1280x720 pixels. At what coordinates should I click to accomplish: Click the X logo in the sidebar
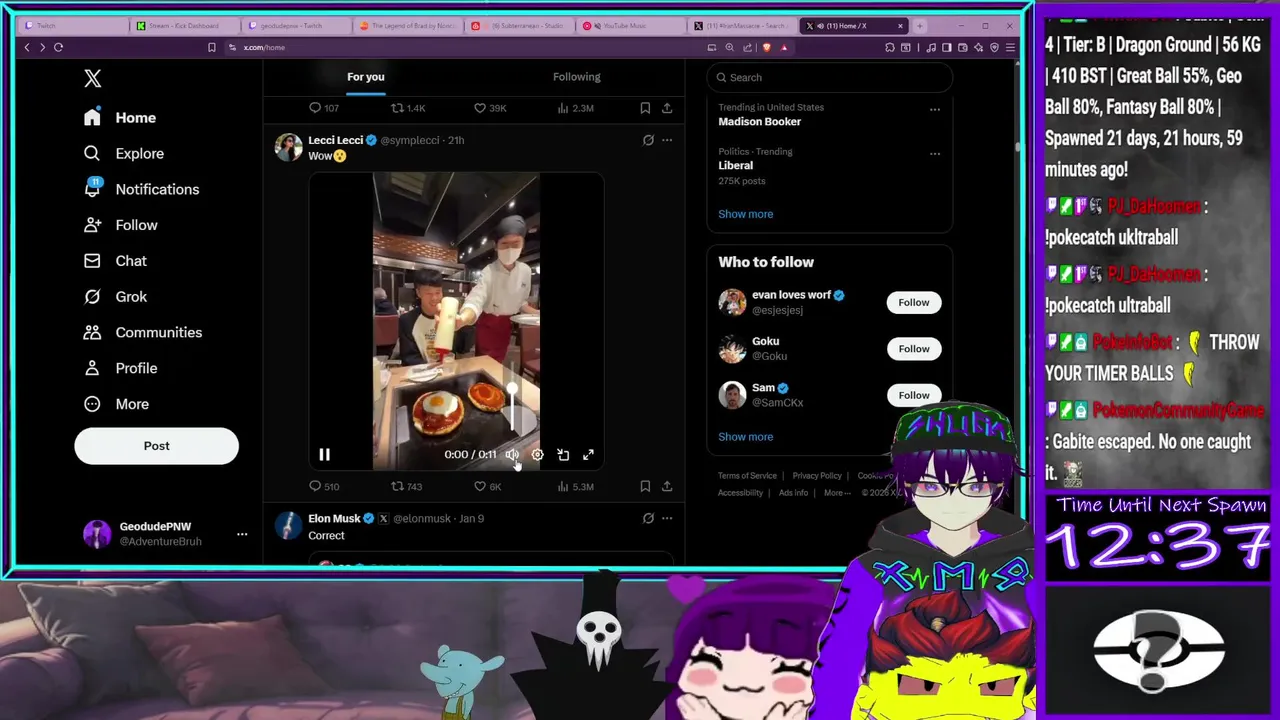click(x=92, y=78)
